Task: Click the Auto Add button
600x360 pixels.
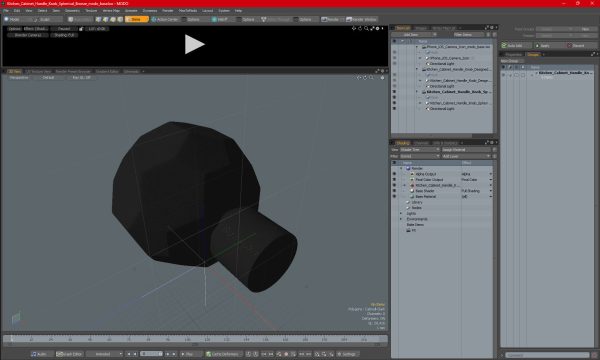Action: pyautogui.click(x=516, y=45)
